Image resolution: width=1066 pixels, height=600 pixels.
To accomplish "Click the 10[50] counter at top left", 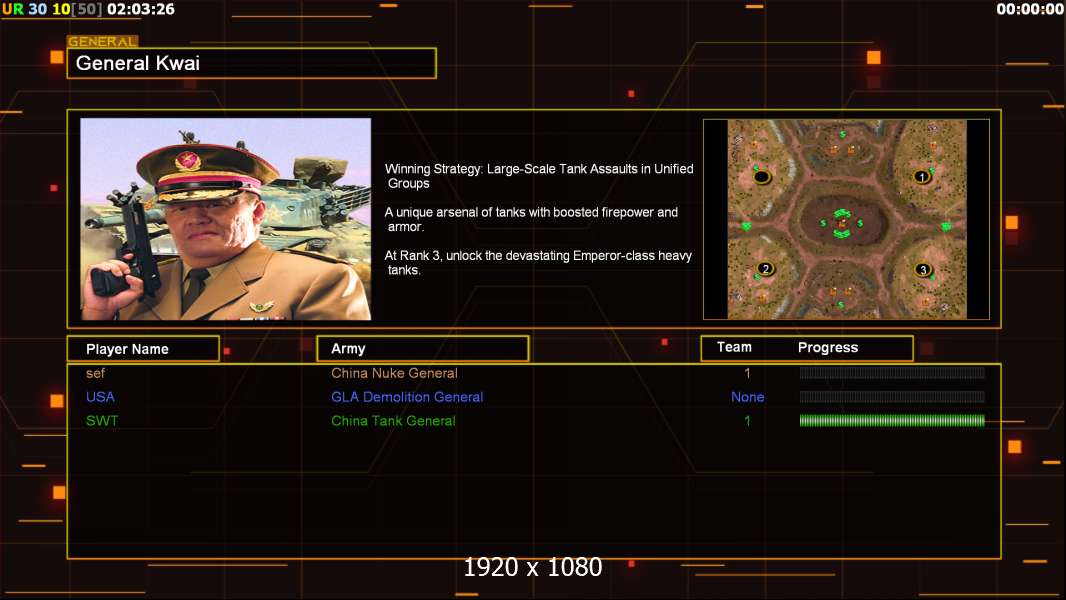I will pos(78,10).
